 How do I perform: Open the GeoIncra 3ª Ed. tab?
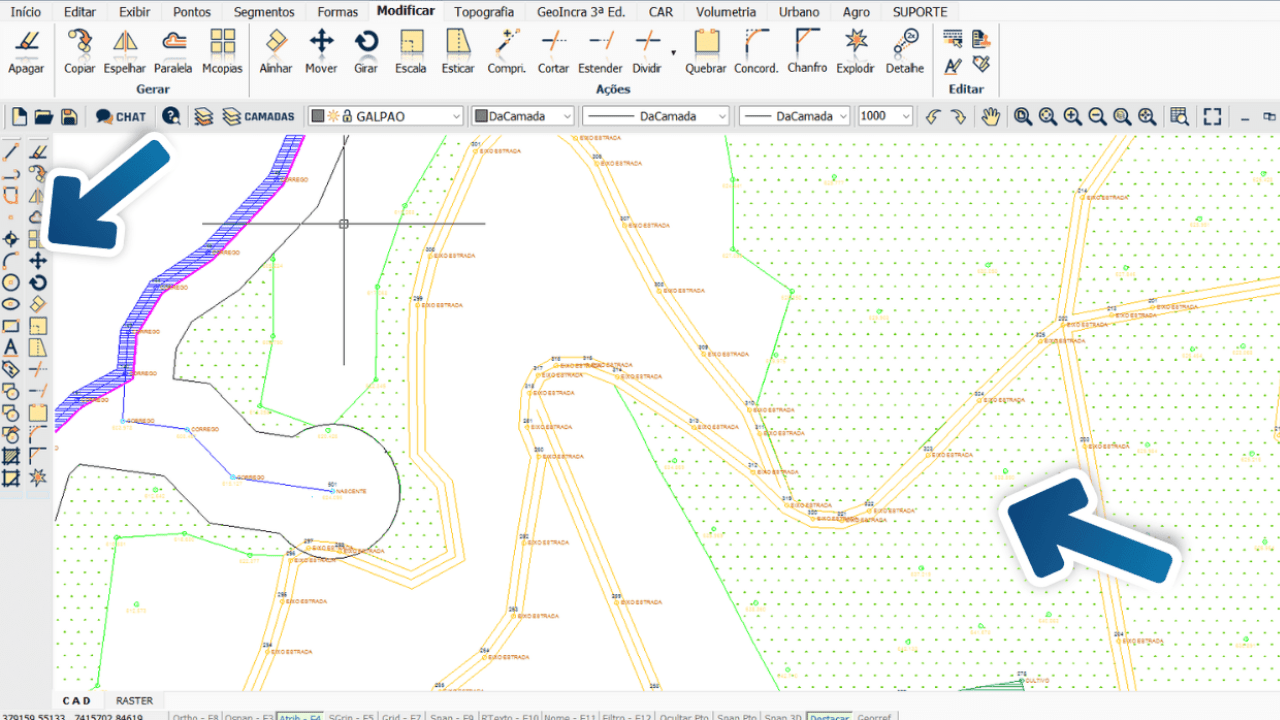click(x=581, y=12)
